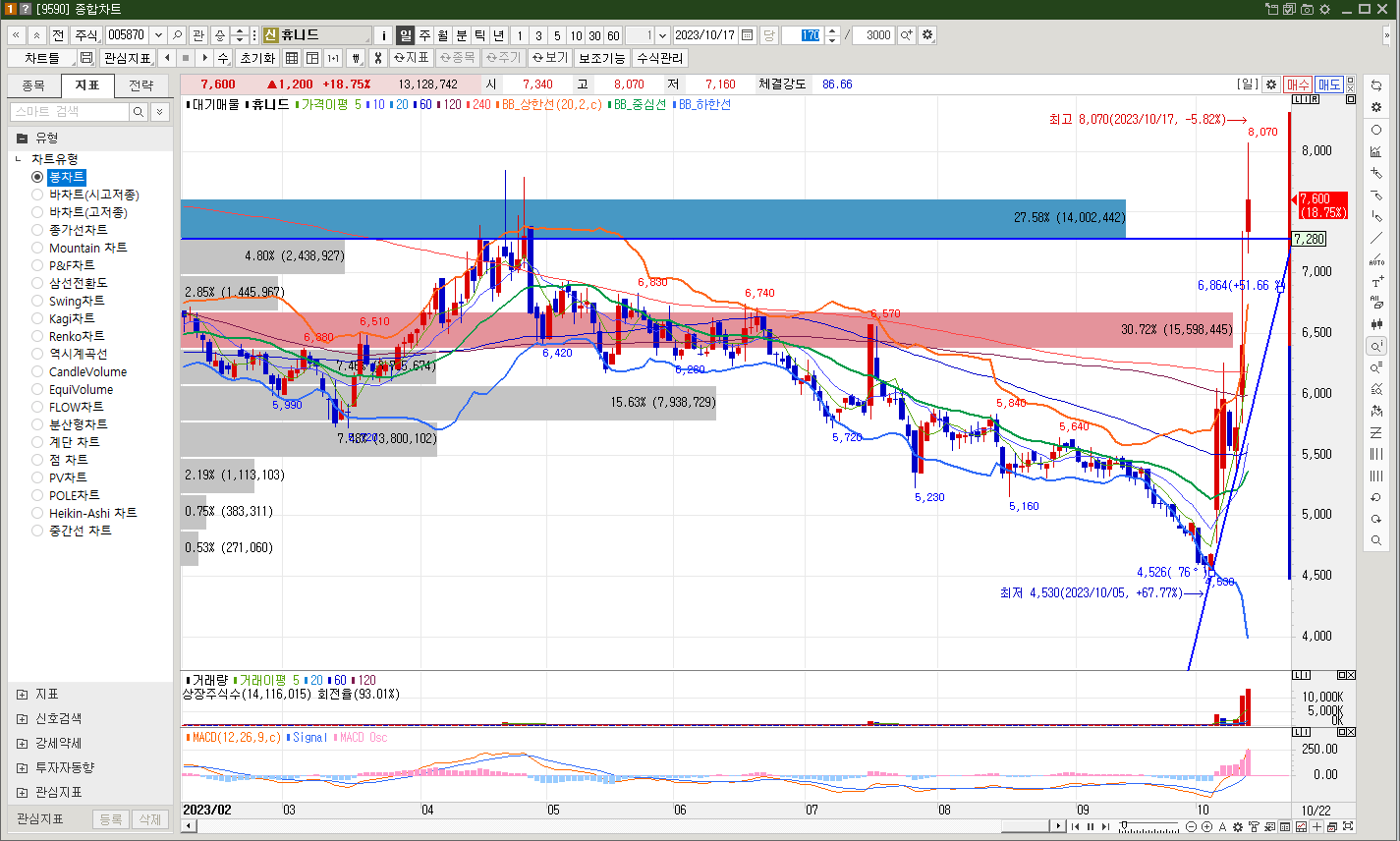Screen dimensions: 1400x841
Task: Select 삼선전환도 radio option
Action: coord(37,283)
